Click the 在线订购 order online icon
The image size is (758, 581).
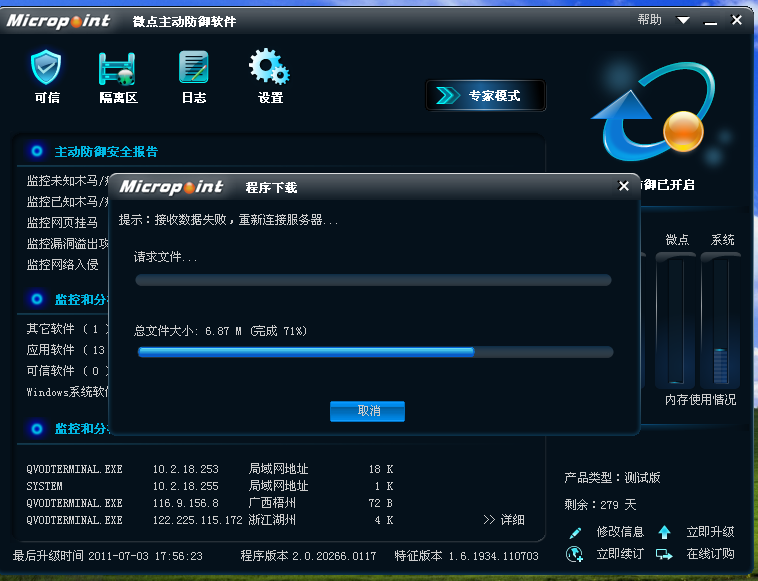(664, 554)
